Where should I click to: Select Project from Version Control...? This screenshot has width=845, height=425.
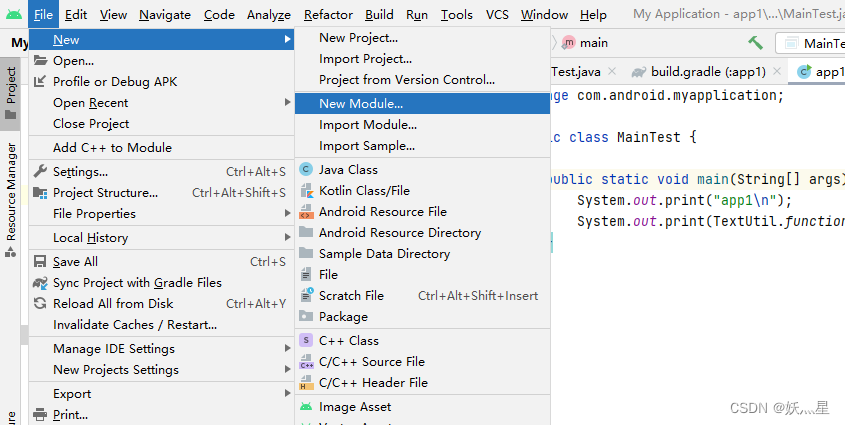tap(422, 80)
